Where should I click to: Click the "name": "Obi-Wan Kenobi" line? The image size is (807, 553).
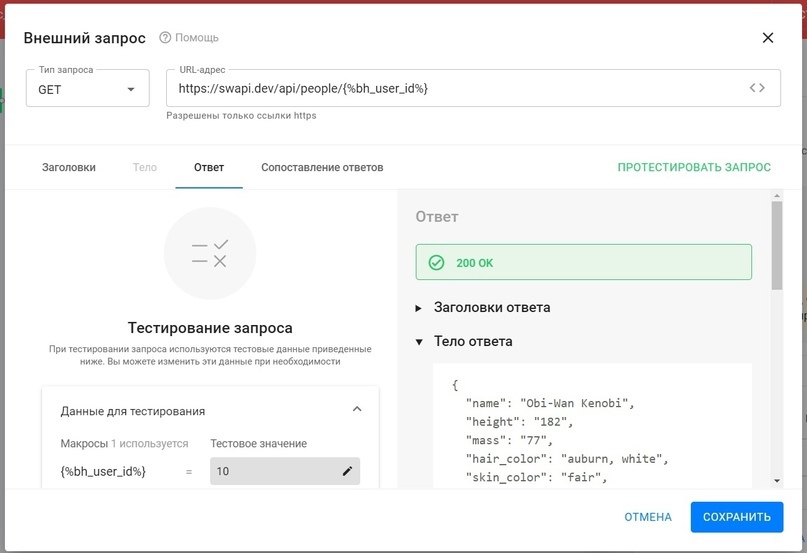pos(550,403)
